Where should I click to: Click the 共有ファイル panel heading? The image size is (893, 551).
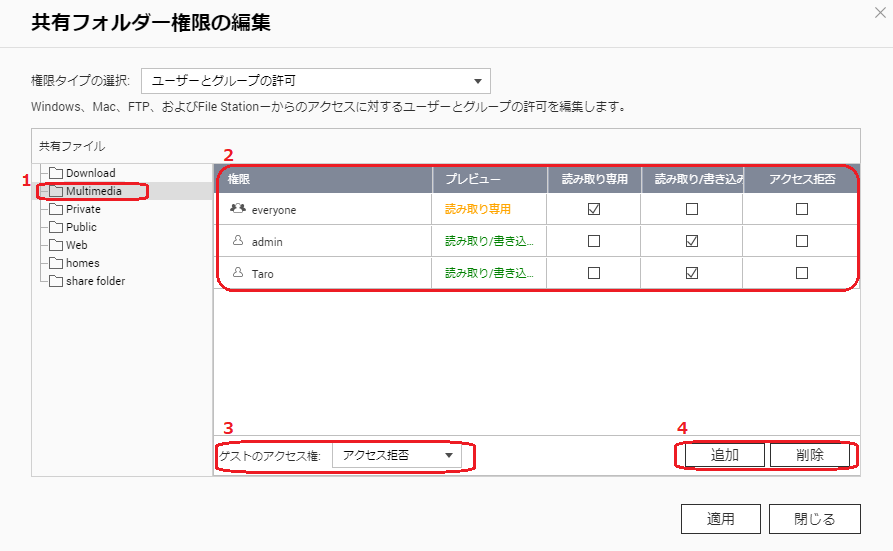pos(72,146)
